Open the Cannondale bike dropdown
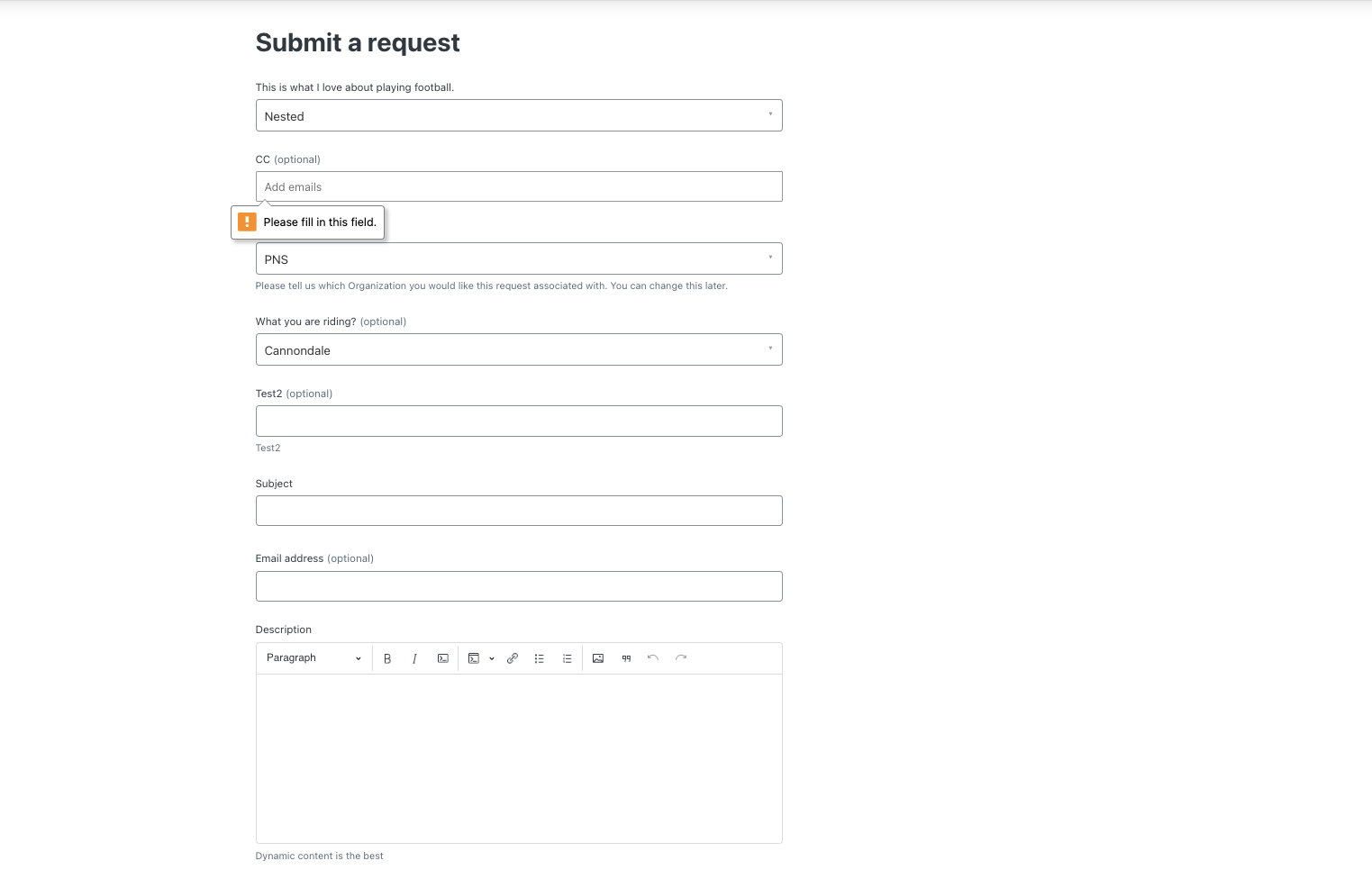This screenshot has height=879, width=1372. (x=519, y=350)
